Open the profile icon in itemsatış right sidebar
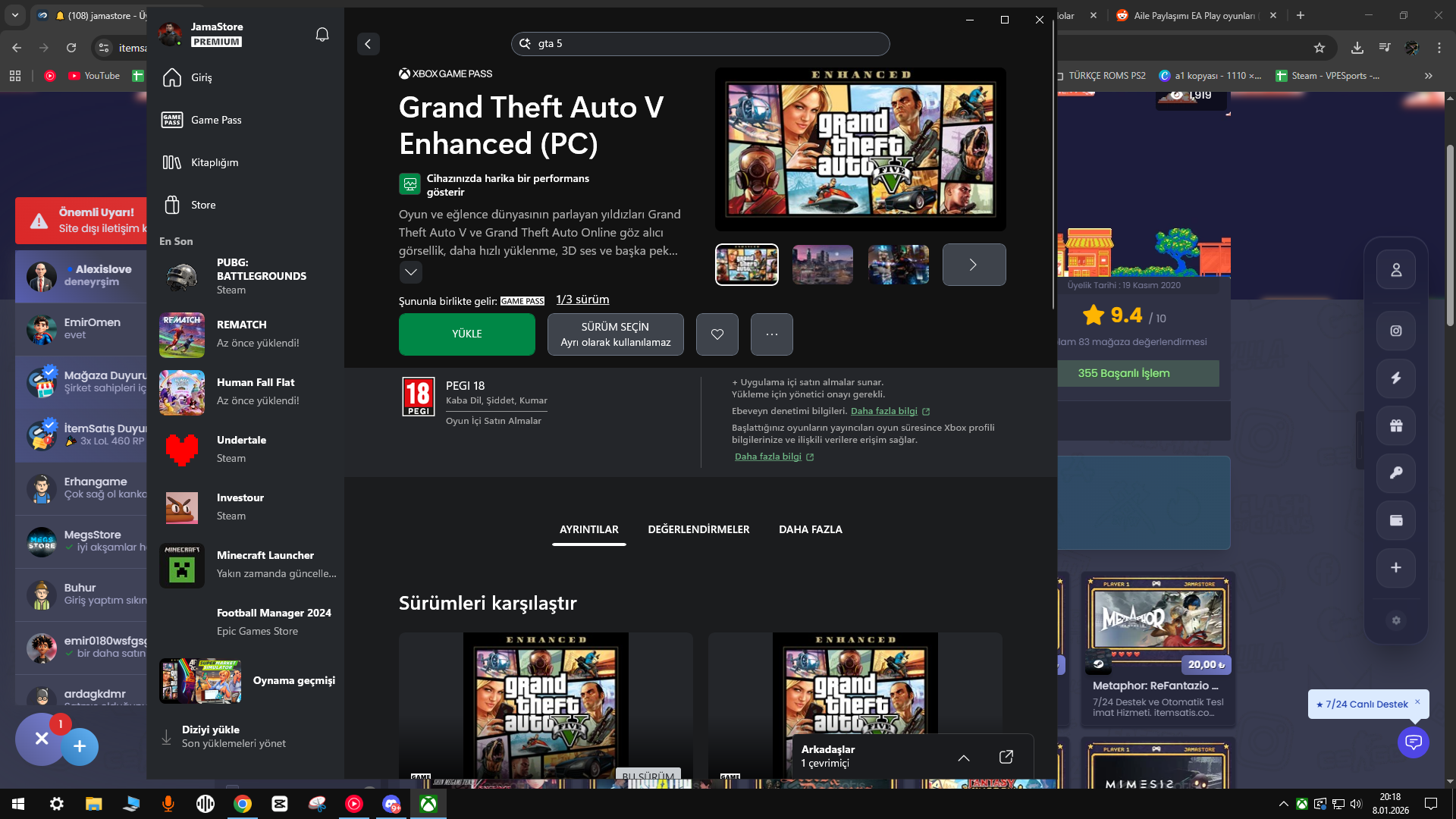This screenshot has height=819, width=1456. [x=1396, y=270]
